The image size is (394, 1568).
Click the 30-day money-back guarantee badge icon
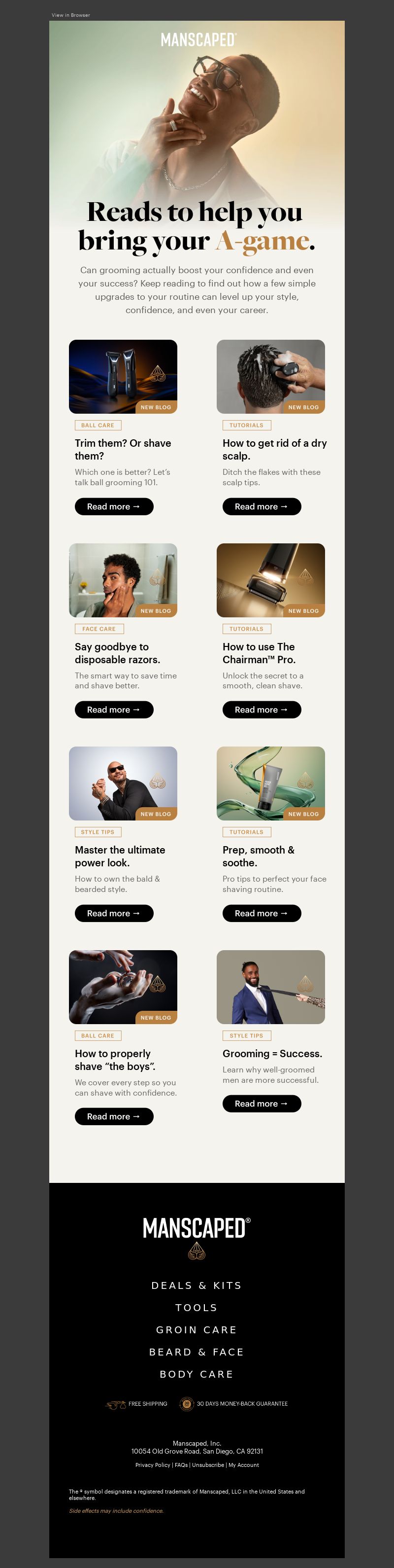point(187,1404)
